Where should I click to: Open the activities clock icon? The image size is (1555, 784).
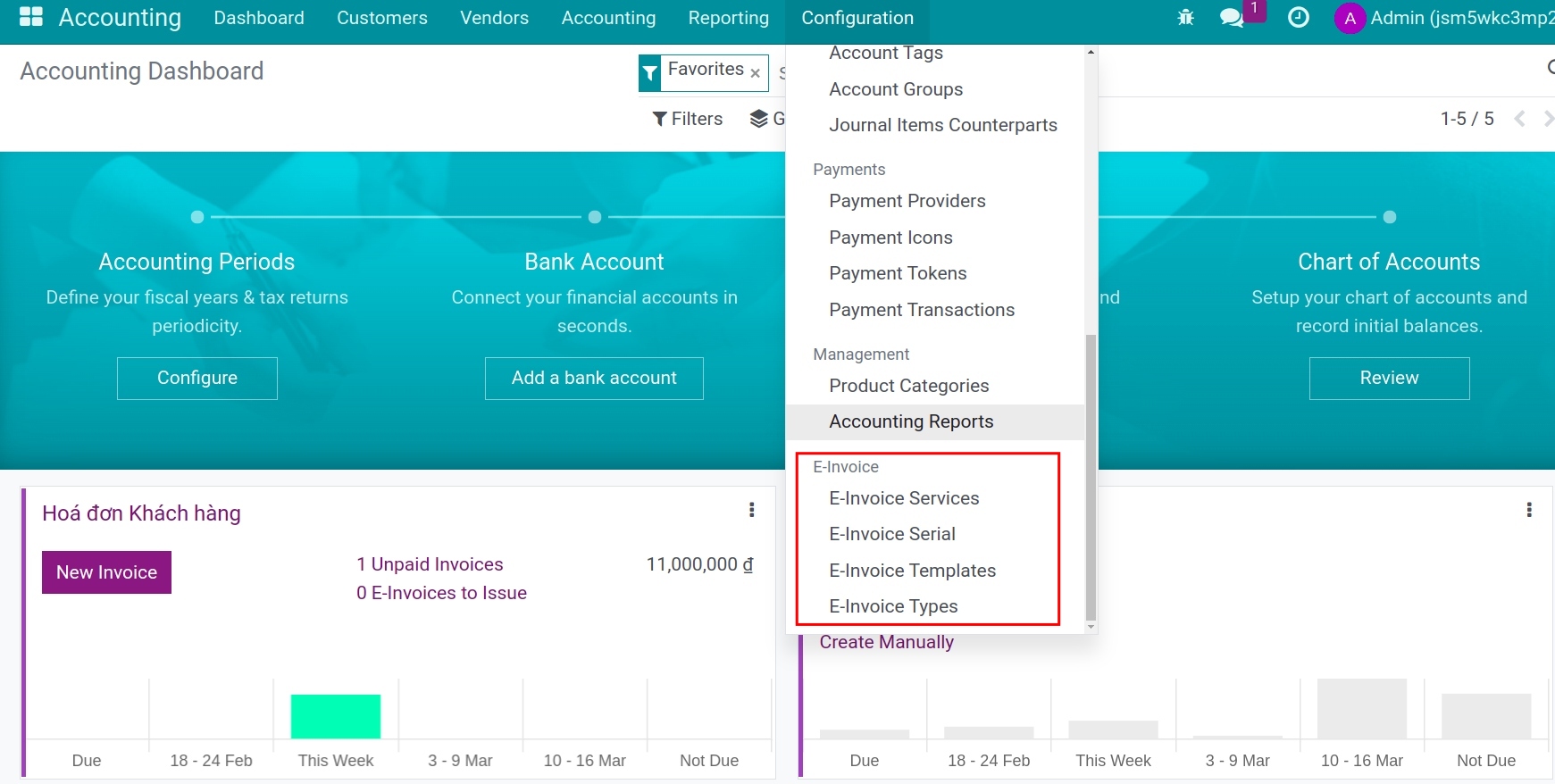pyautogui.click(x=1299, y=18)
